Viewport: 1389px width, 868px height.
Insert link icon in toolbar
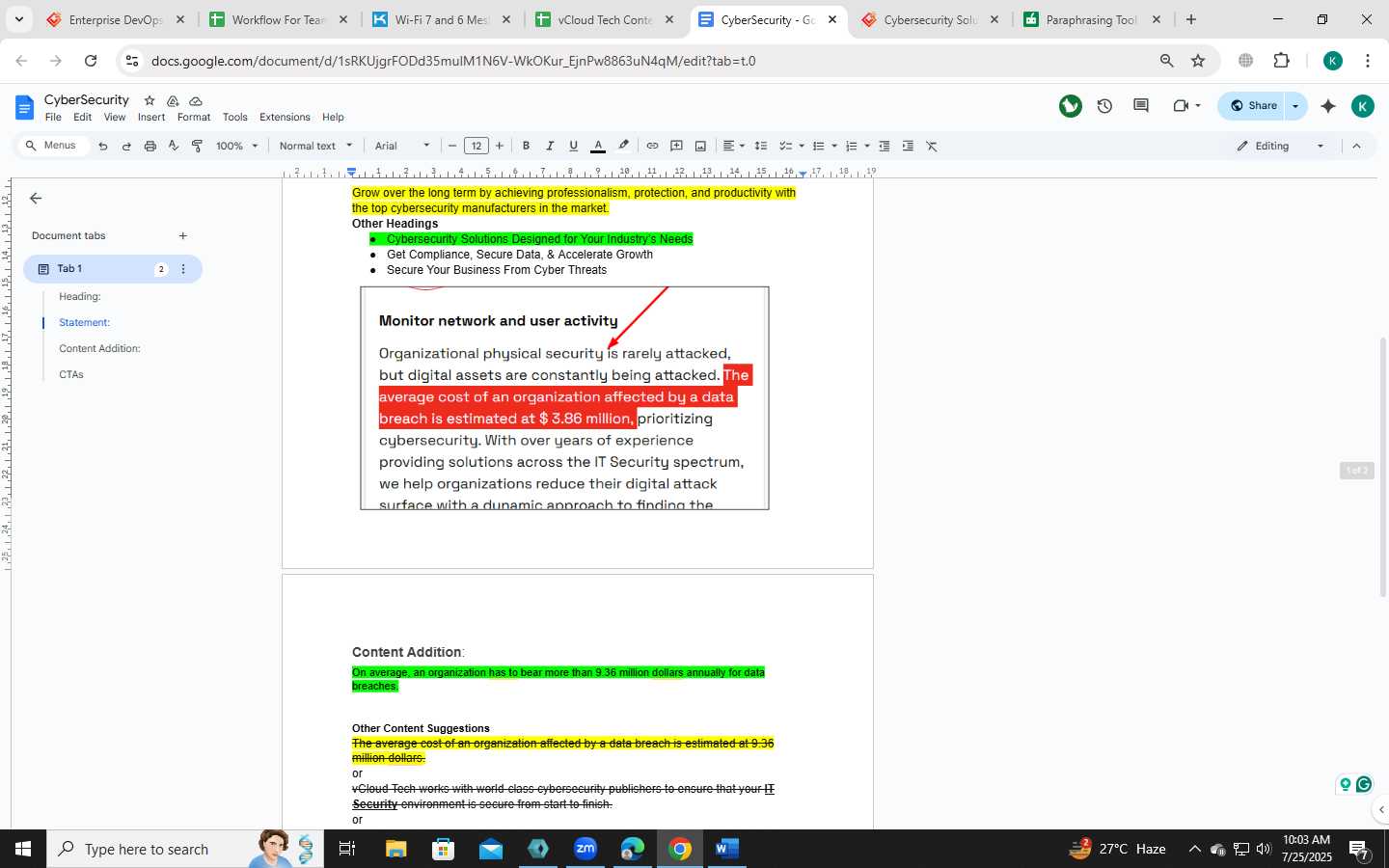pyautogui.click(x=652, y=146)
